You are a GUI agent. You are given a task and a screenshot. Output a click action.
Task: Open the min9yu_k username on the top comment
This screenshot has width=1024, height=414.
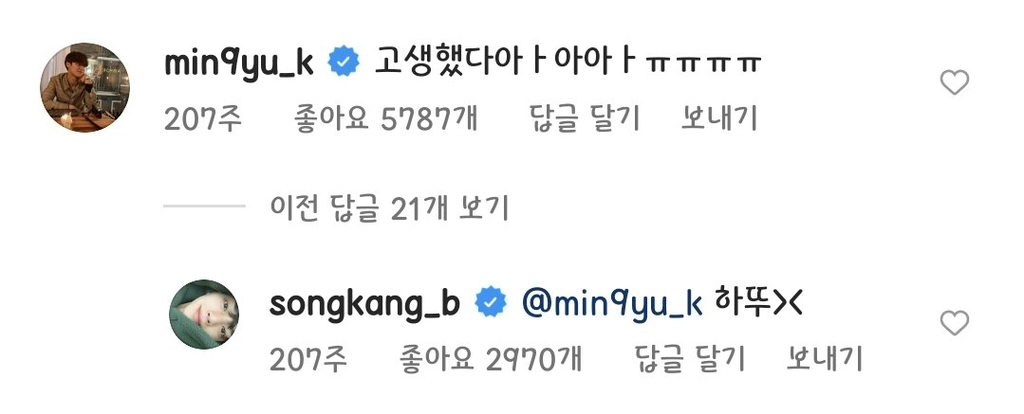pos(239,65)
